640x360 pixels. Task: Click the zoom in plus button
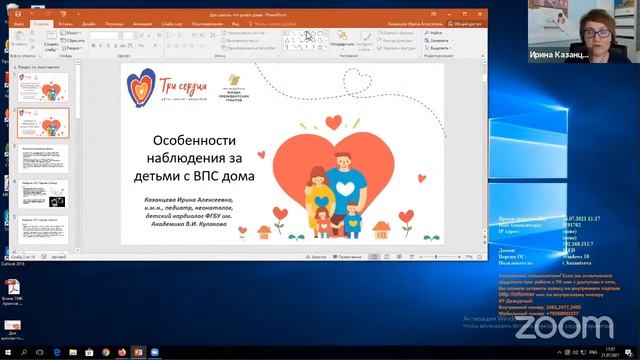[x=460, y=257]
